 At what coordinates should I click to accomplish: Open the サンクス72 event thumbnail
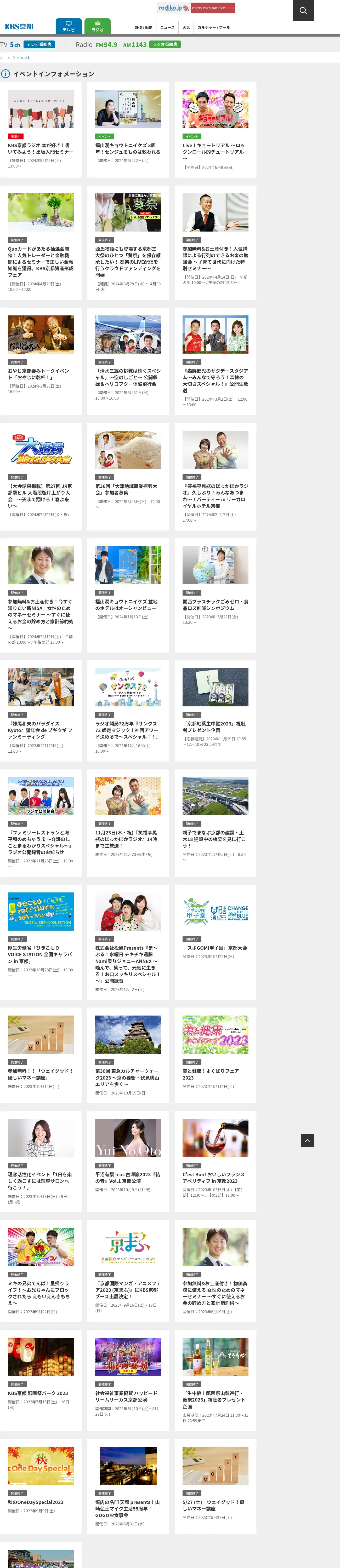[128, 687]
